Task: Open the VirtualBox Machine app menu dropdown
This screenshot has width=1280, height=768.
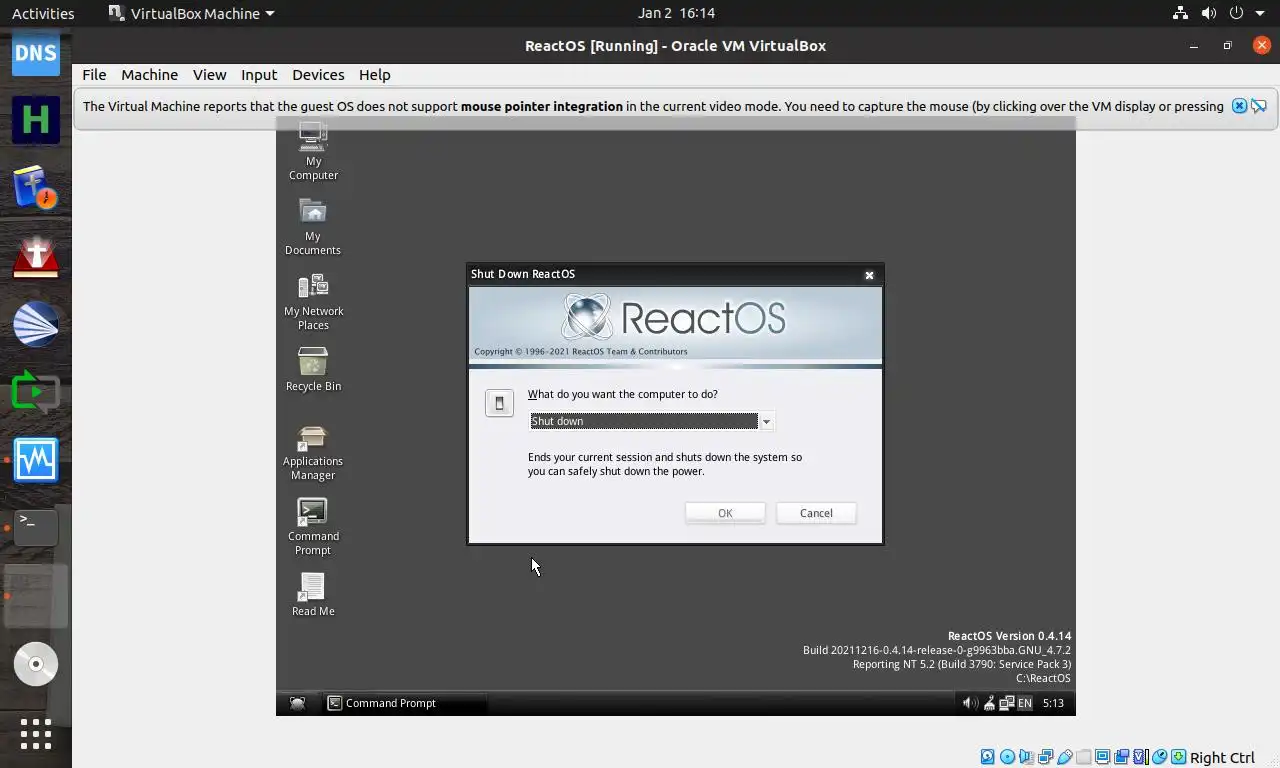Action: click(191, 13)
